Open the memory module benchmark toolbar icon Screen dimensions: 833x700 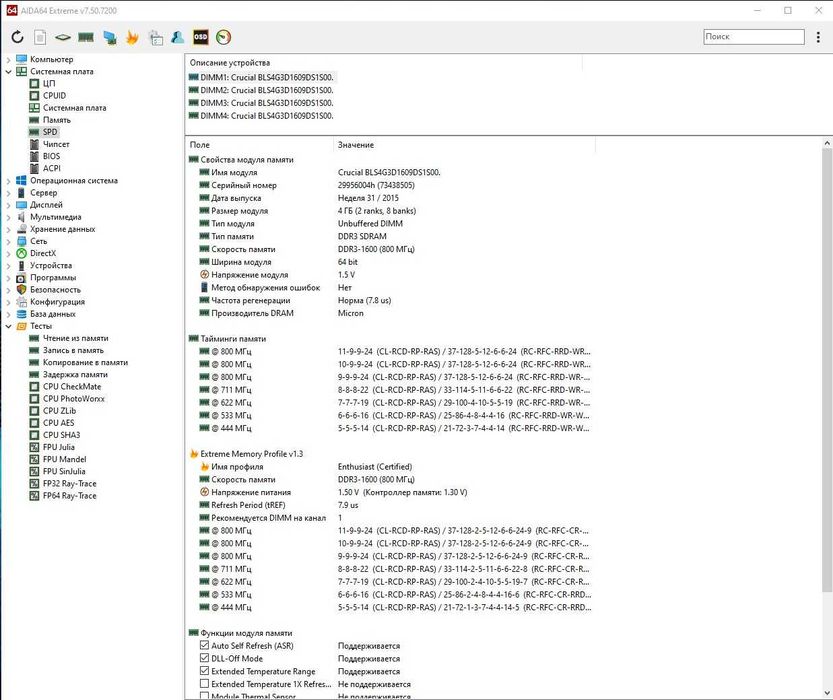tap(86, 37)
